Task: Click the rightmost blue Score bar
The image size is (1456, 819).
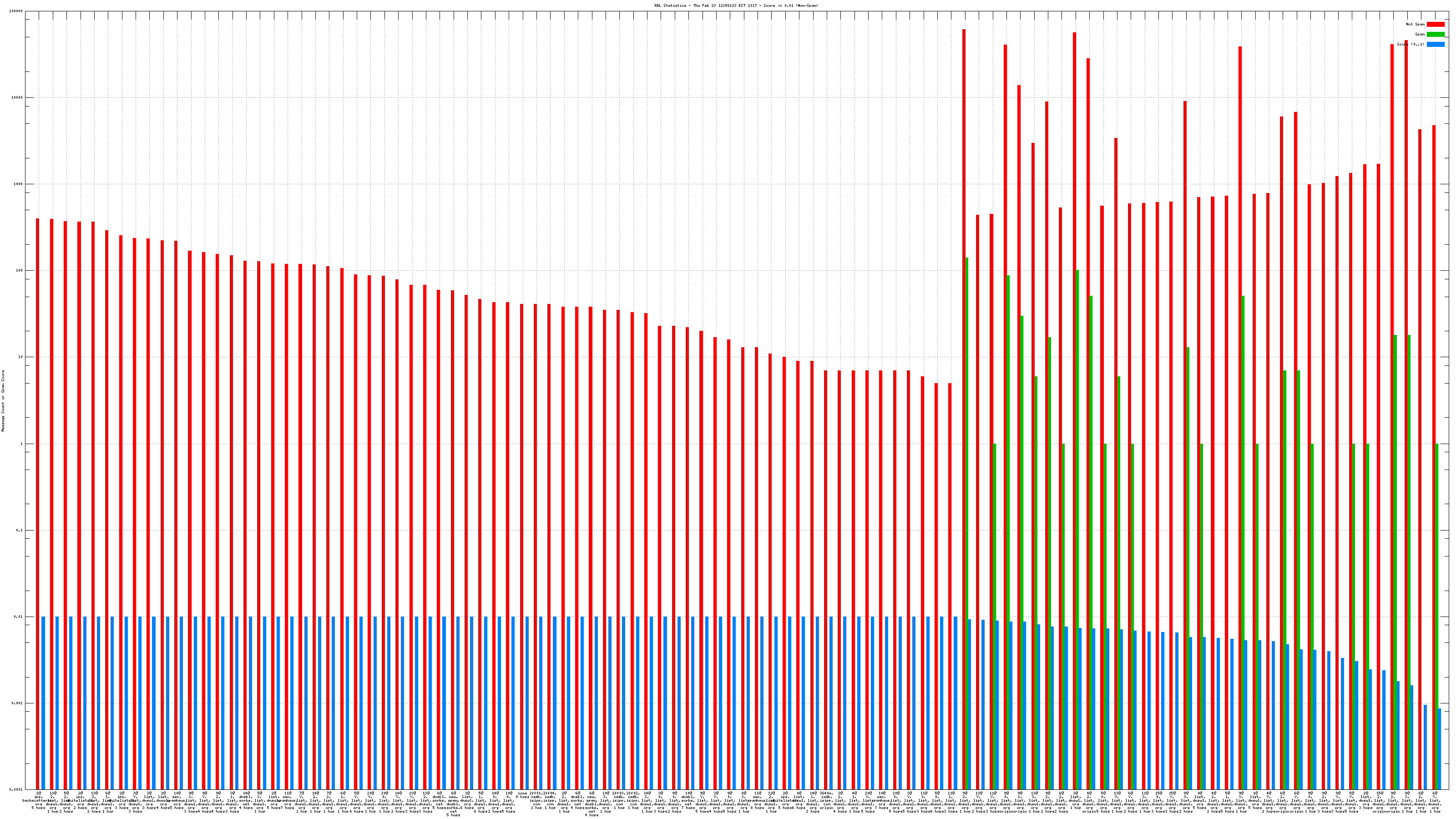Action: point(1439,749)
